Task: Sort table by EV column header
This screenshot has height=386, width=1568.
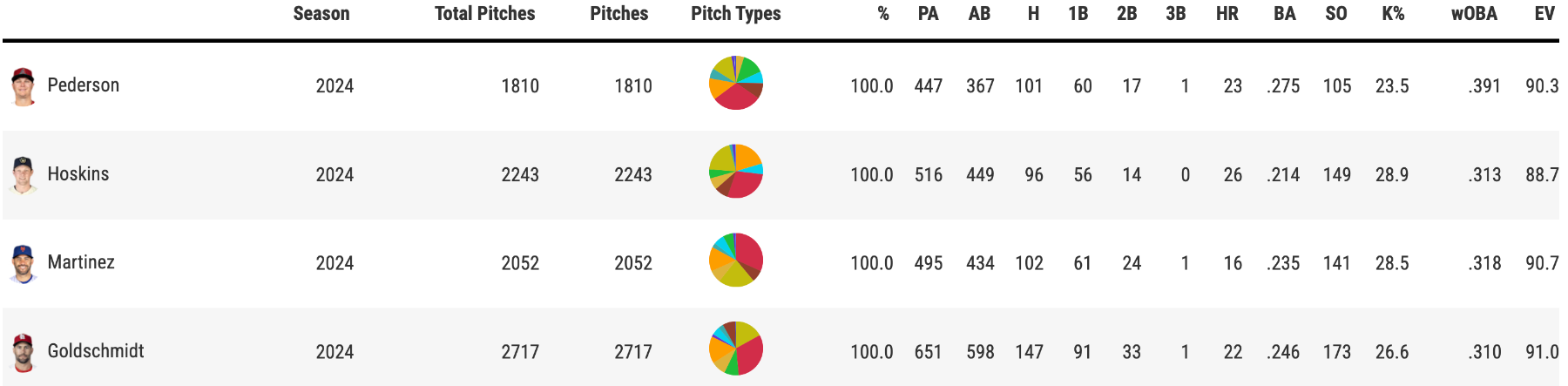Action: (1544, 14)
